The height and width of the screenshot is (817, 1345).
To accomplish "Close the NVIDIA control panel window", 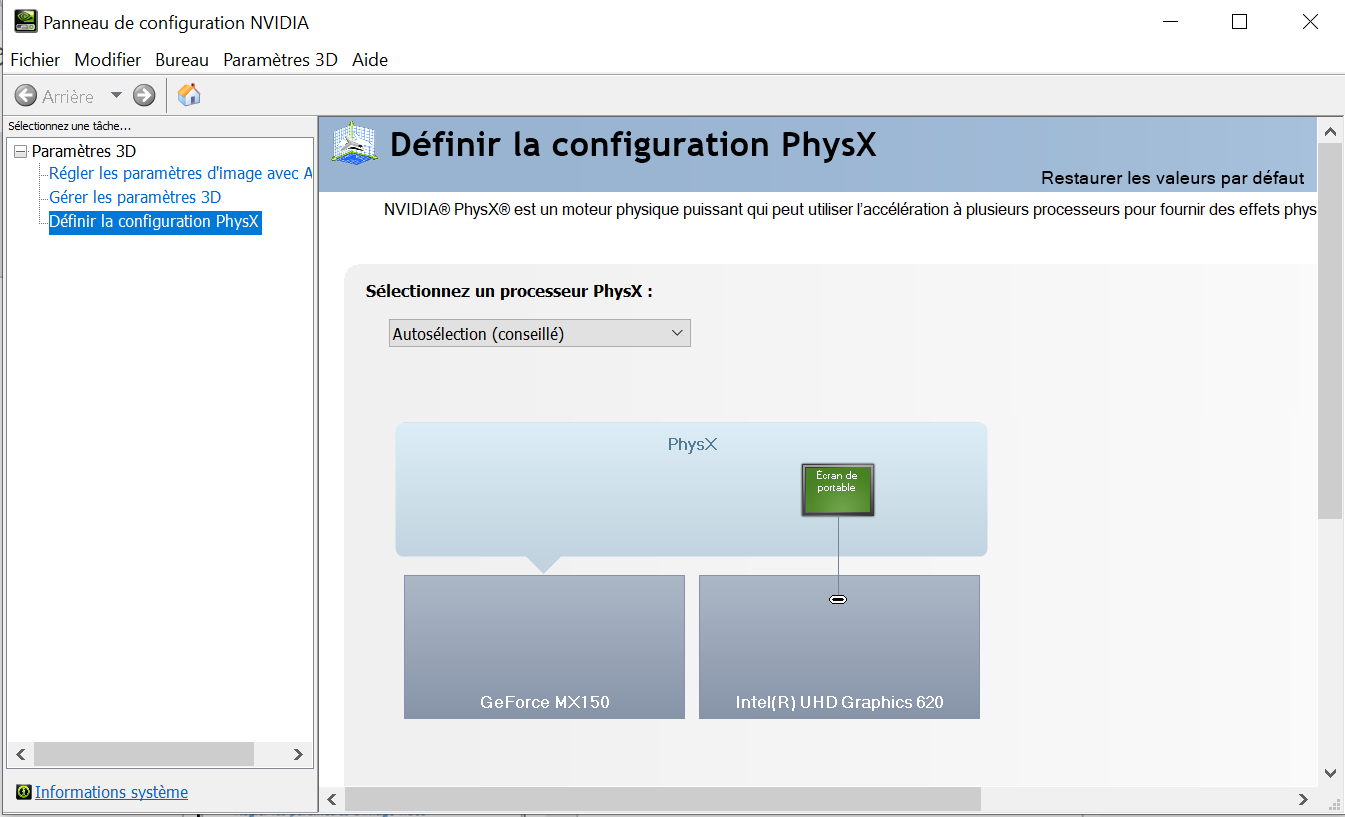I will pyautogui.click(x=1309, y=22).
